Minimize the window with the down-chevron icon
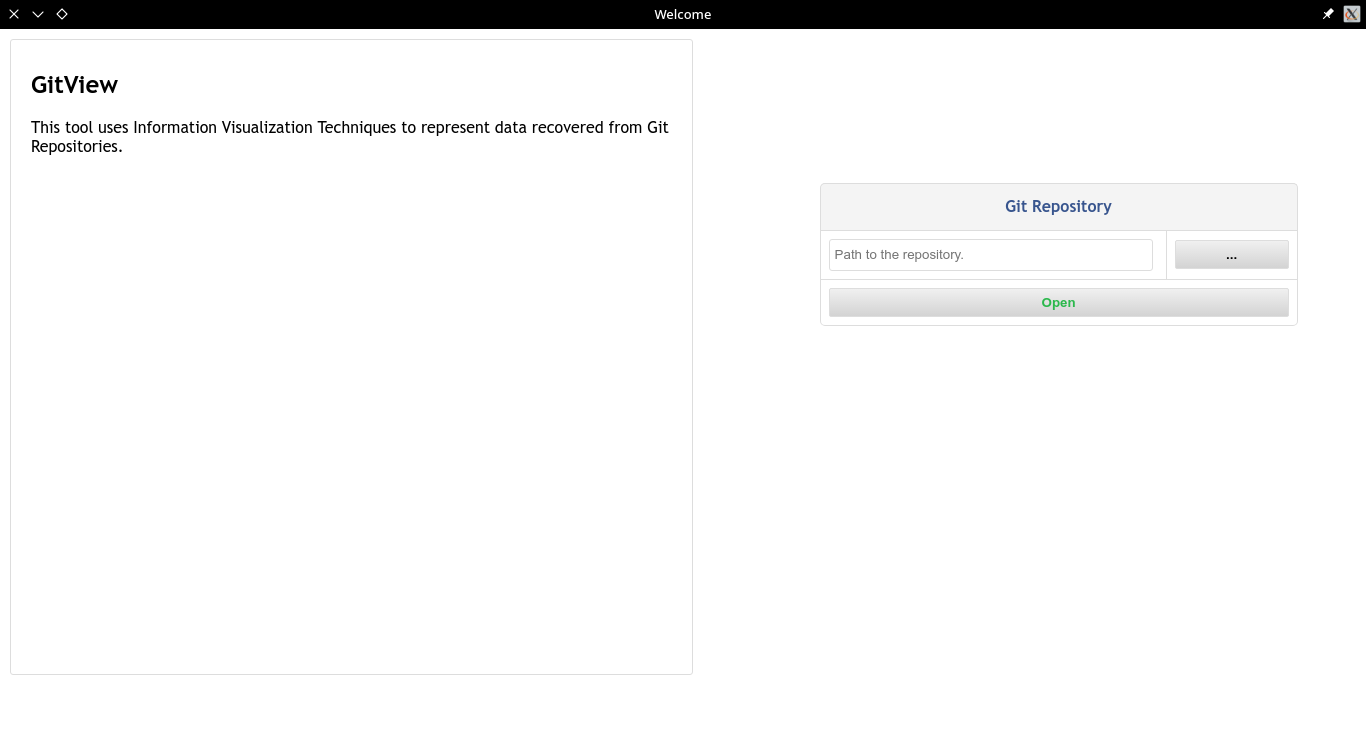The image size is (1366, 736). [x=38, y=14]
